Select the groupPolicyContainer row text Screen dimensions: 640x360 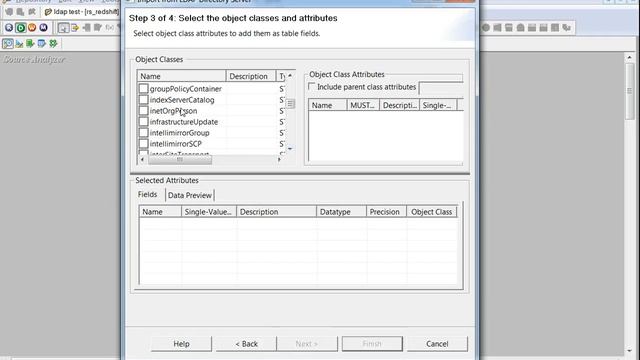186,89
